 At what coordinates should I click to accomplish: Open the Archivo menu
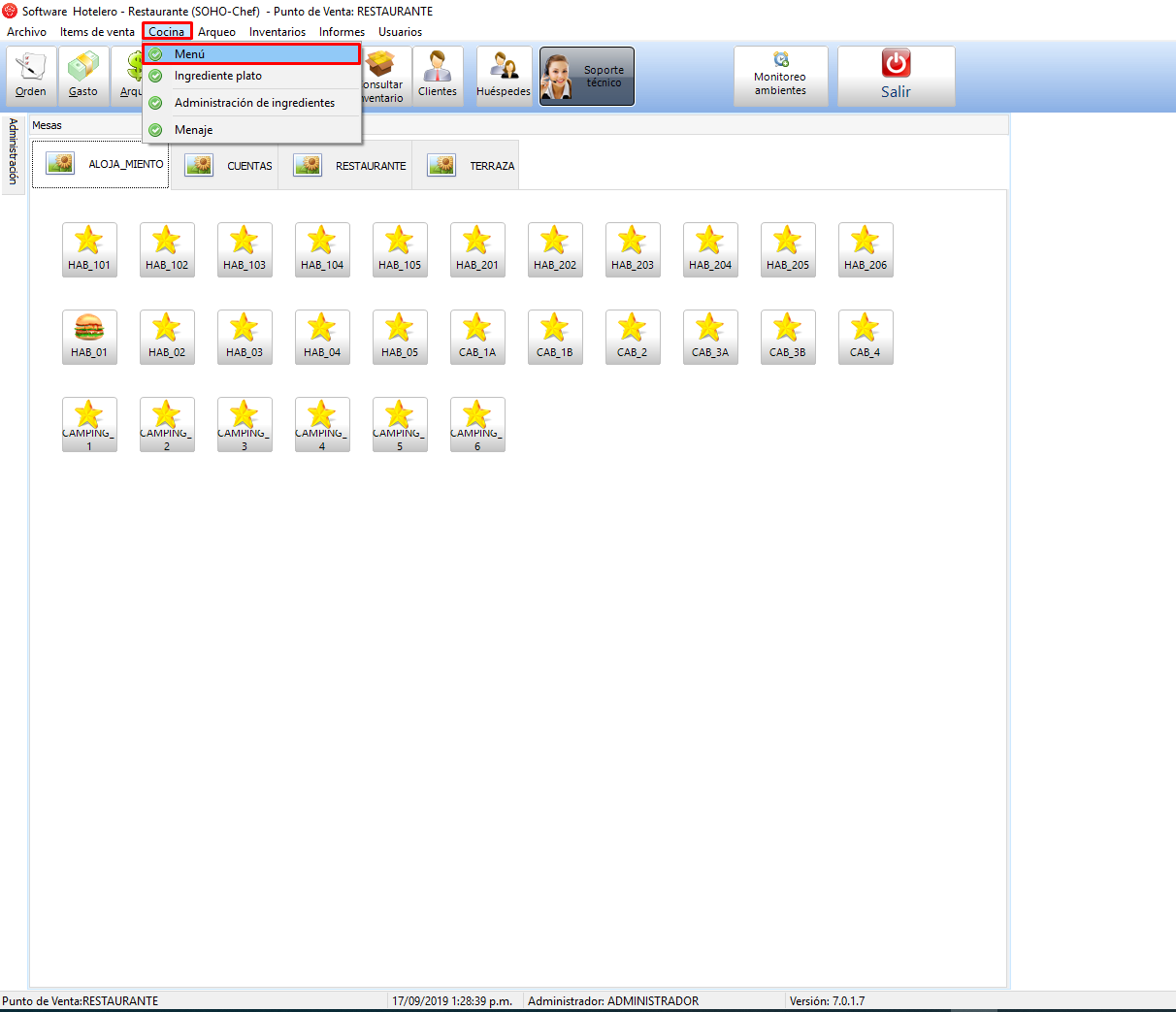[26, 32]
